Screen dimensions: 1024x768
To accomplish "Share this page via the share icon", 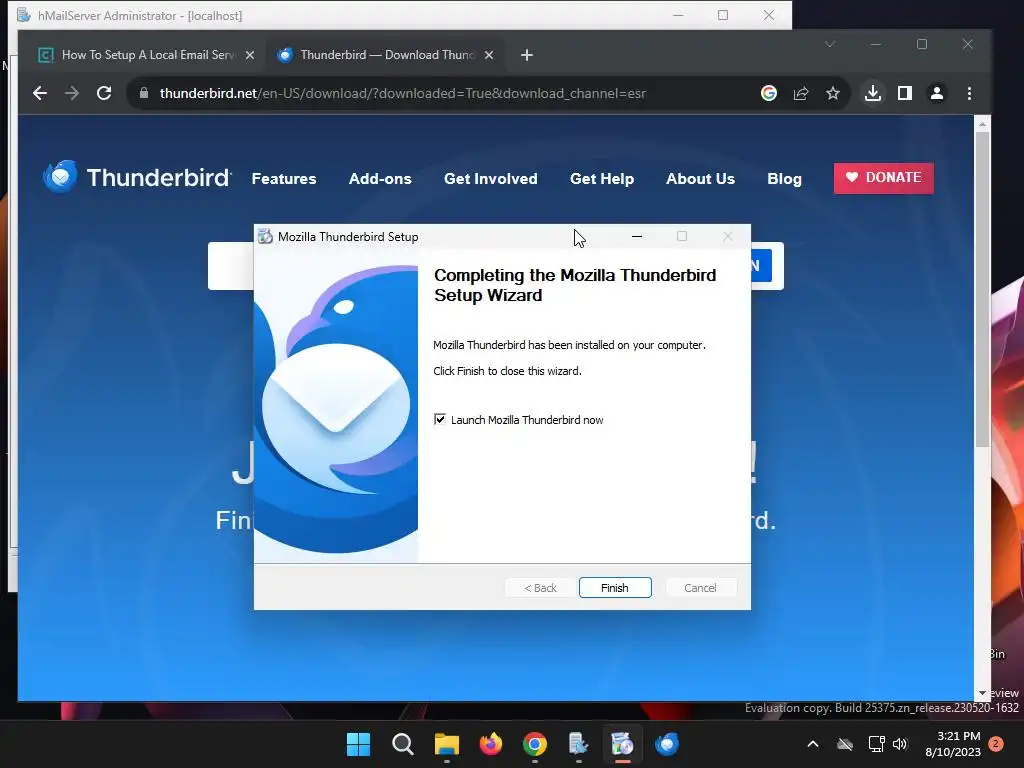I will click(801, 93).
